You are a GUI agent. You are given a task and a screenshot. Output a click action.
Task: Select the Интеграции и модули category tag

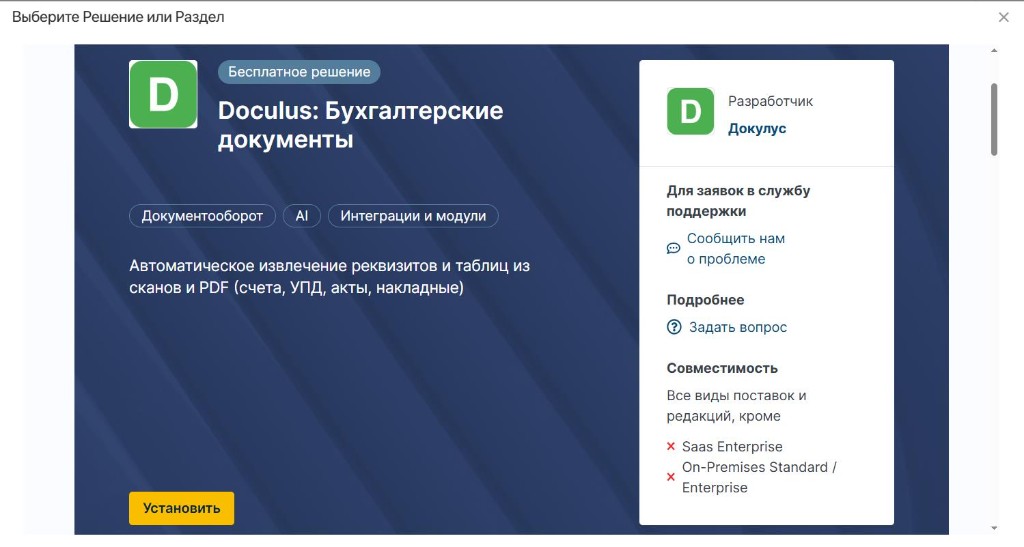tap(413, 216)
